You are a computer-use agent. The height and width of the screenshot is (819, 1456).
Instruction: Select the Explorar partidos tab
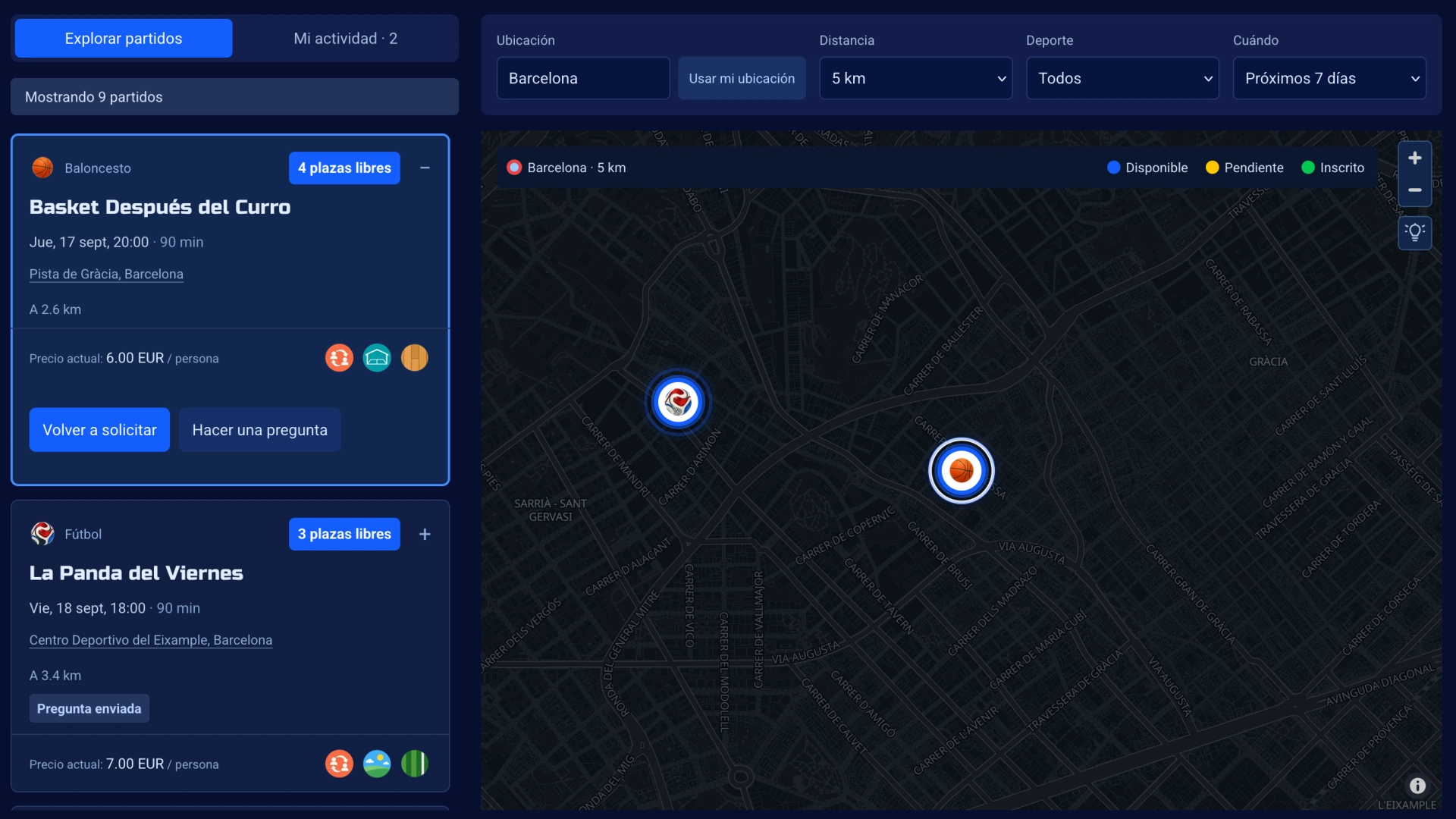124,39
